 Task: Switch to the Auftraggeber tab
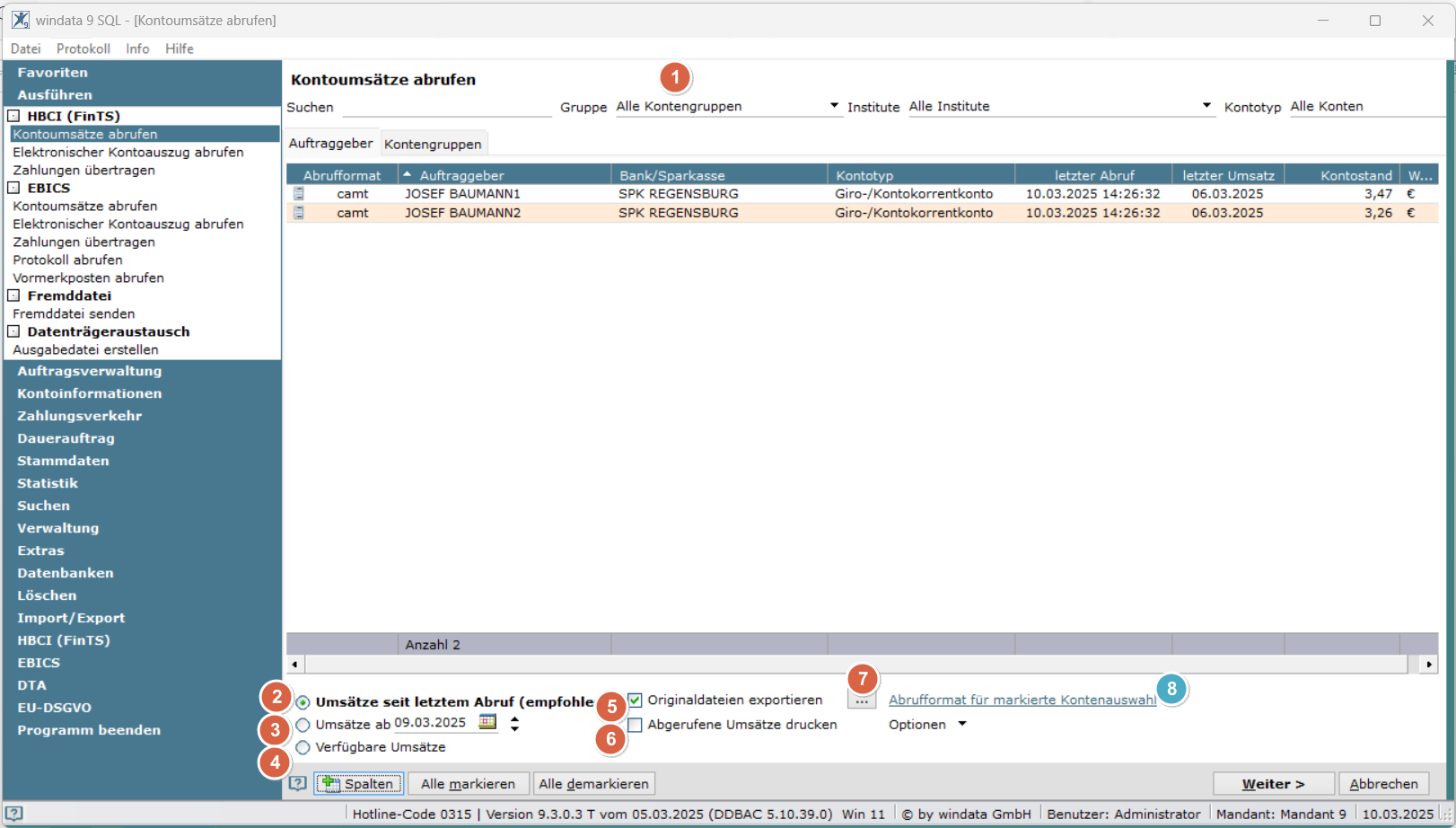click(x=330, y=144)
